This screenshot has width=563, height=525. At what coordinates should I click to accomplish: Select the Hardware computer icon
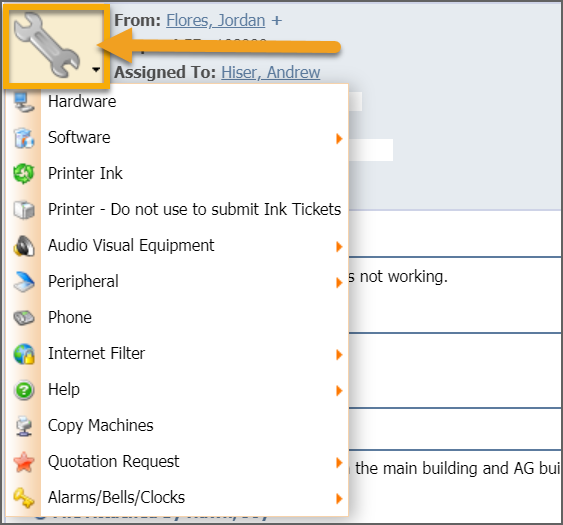(x=24, y=102)
